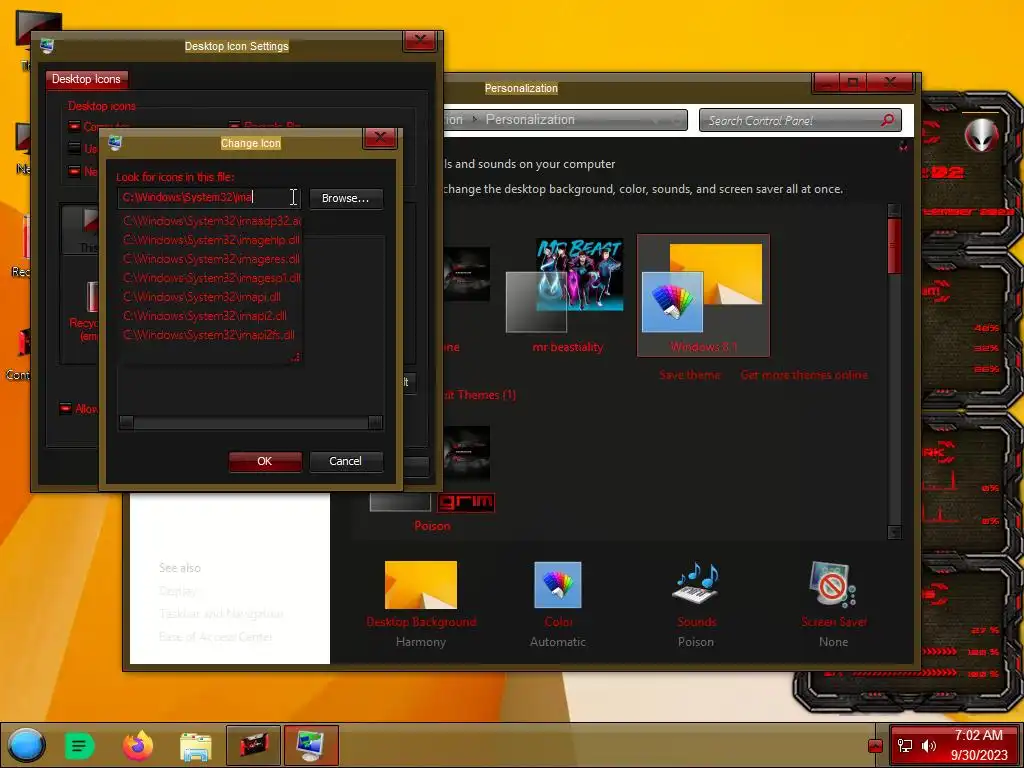Viewport: 1024px width, 768px height.
Task: Click Desktop Icon Settings title bar icon
Action: click(47, 46)
